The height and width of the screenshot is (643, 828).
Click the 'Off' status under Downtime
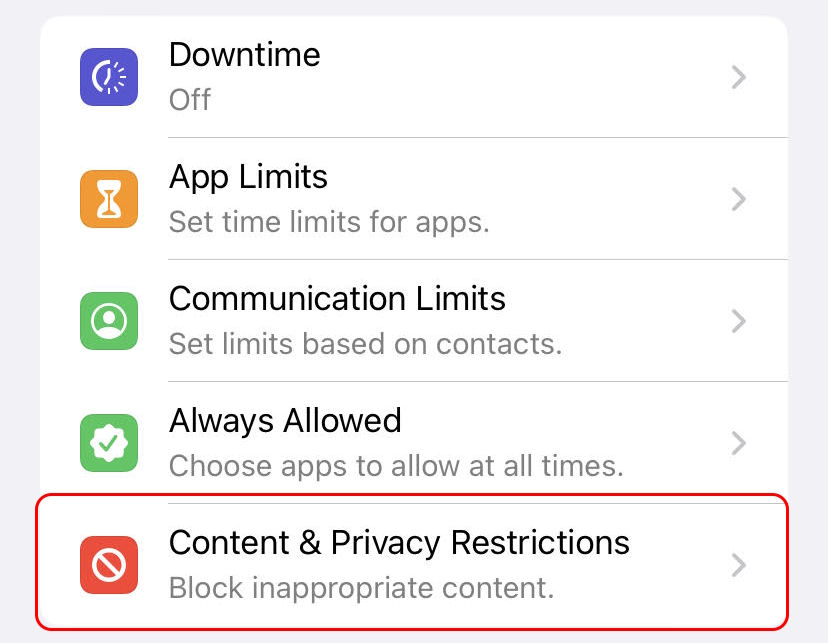point(190,100)
